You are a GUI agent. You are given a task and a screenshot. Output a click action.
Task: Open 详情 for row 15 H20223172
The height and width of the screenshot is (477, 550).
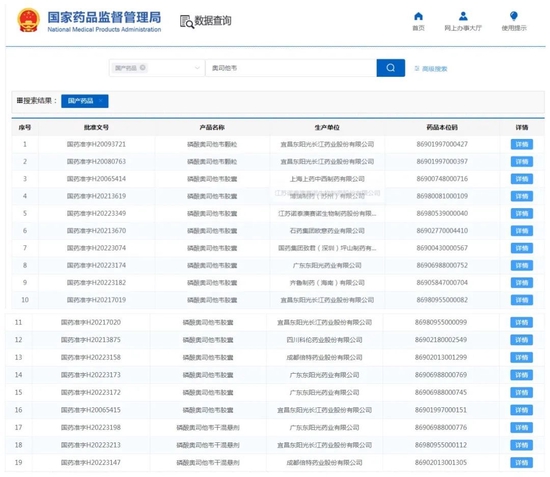pos(521,392)
